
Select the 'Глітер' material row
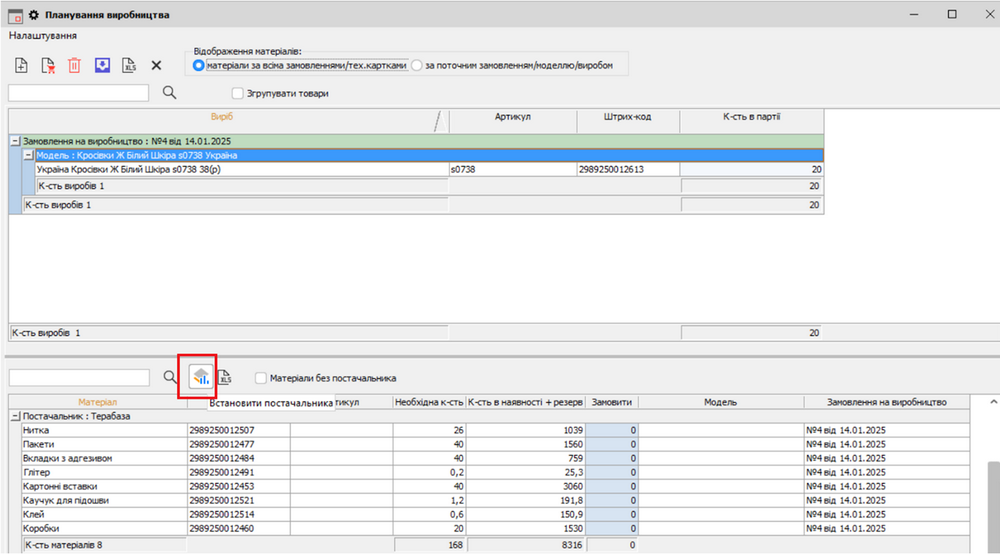coord(496,472)
